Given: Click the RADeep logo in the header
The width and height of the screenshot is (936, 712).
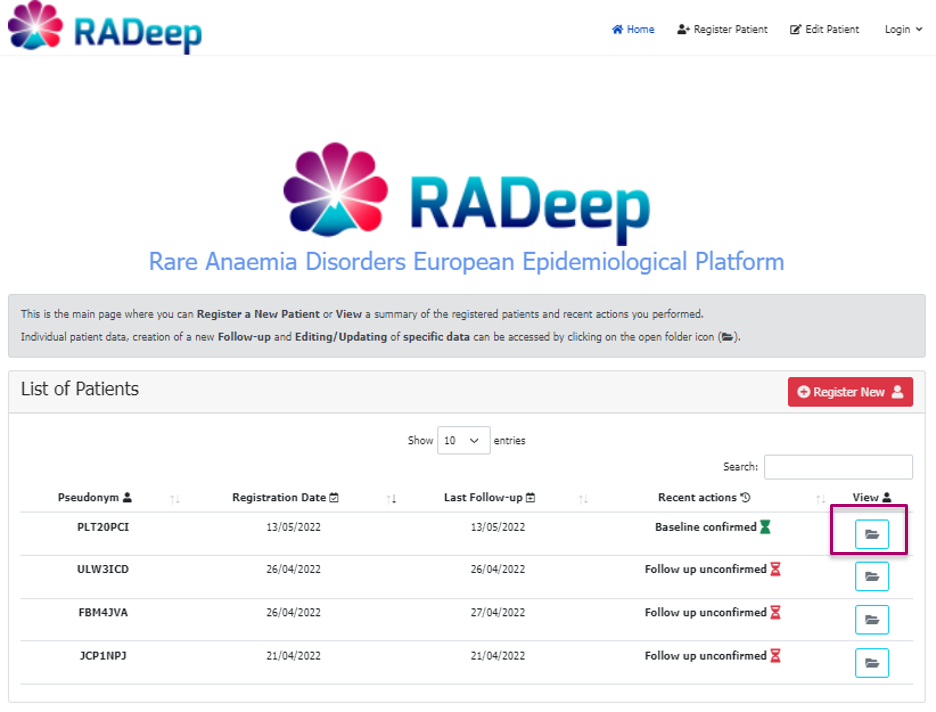Looking at the screenshot, I should 105,27.
